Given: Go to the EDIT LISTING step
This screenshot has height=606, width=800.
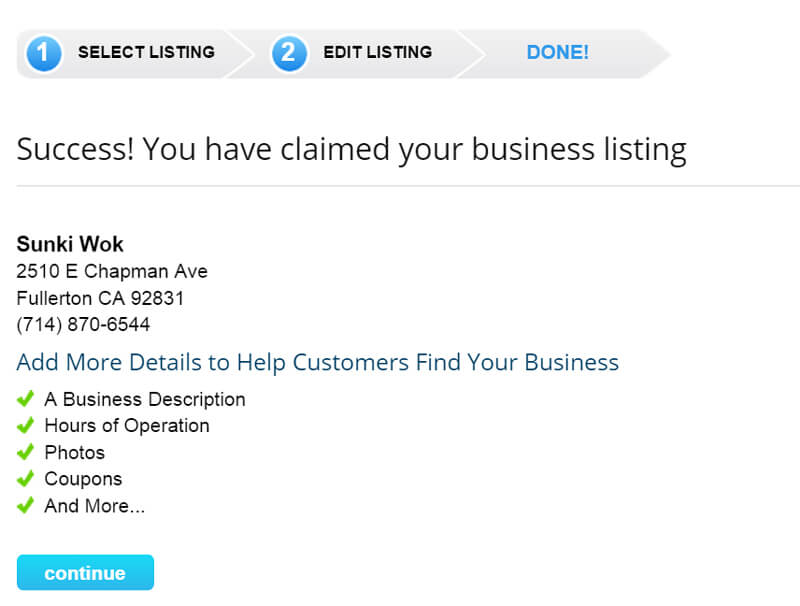Looking at the screenshot, I should 378,52.
